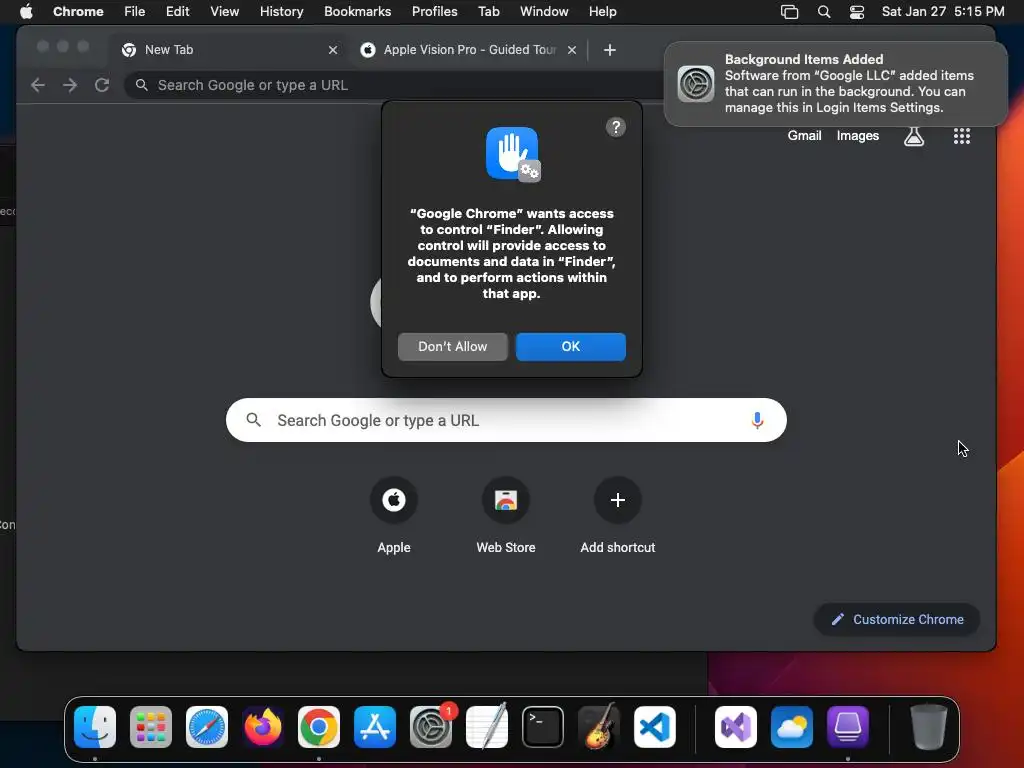
Task: Open the View menu
Action: 224,11
